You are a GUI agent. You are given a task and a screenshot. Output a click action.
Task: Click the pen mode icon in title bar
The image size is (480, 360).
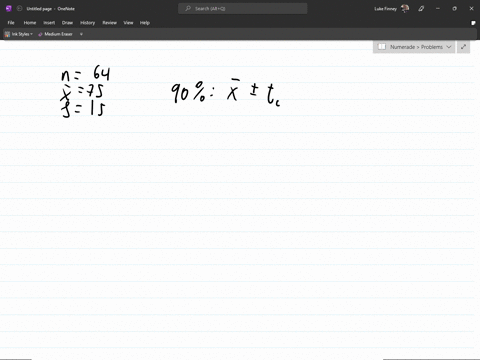(421, 9)
